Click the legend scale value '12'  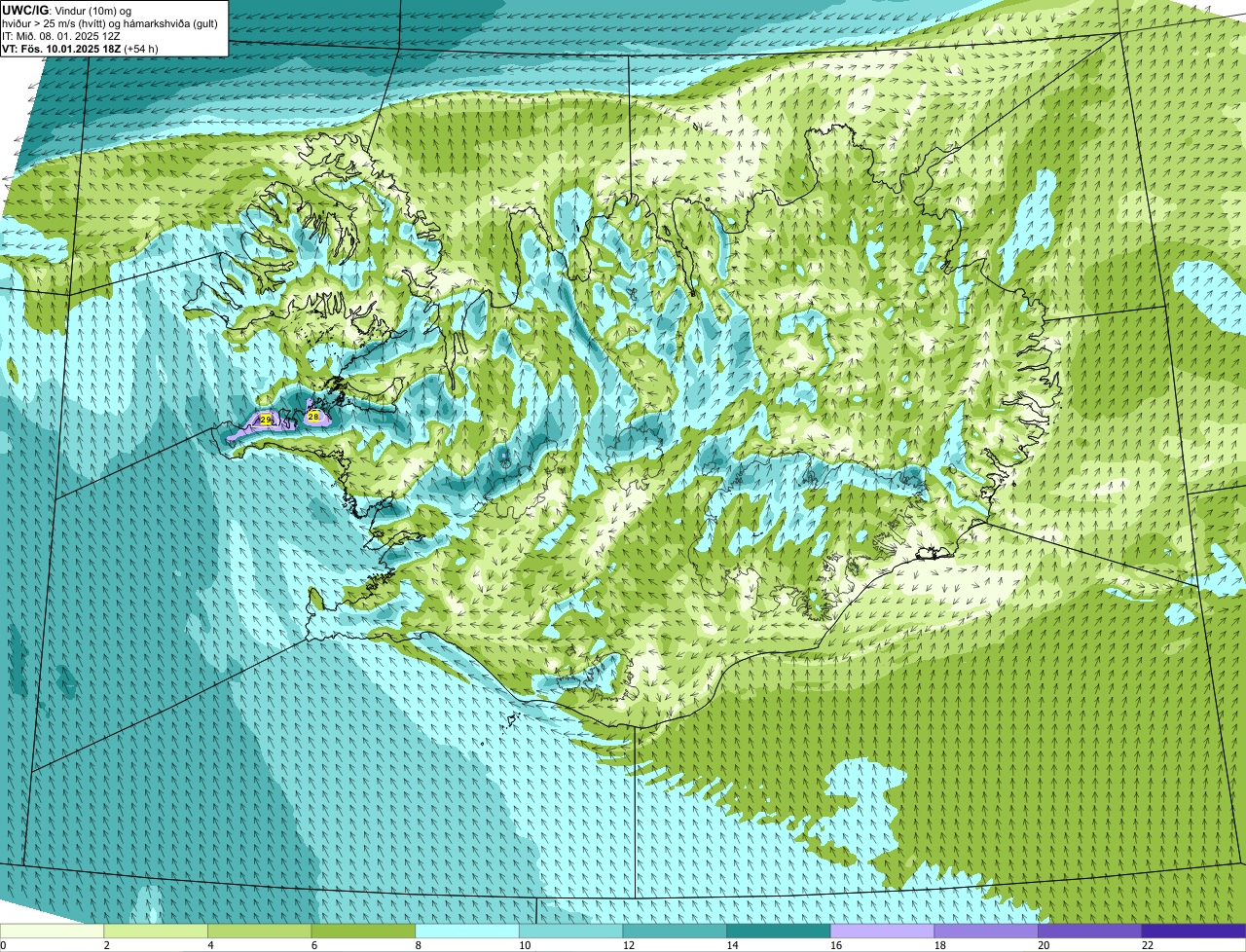(629, 945)
